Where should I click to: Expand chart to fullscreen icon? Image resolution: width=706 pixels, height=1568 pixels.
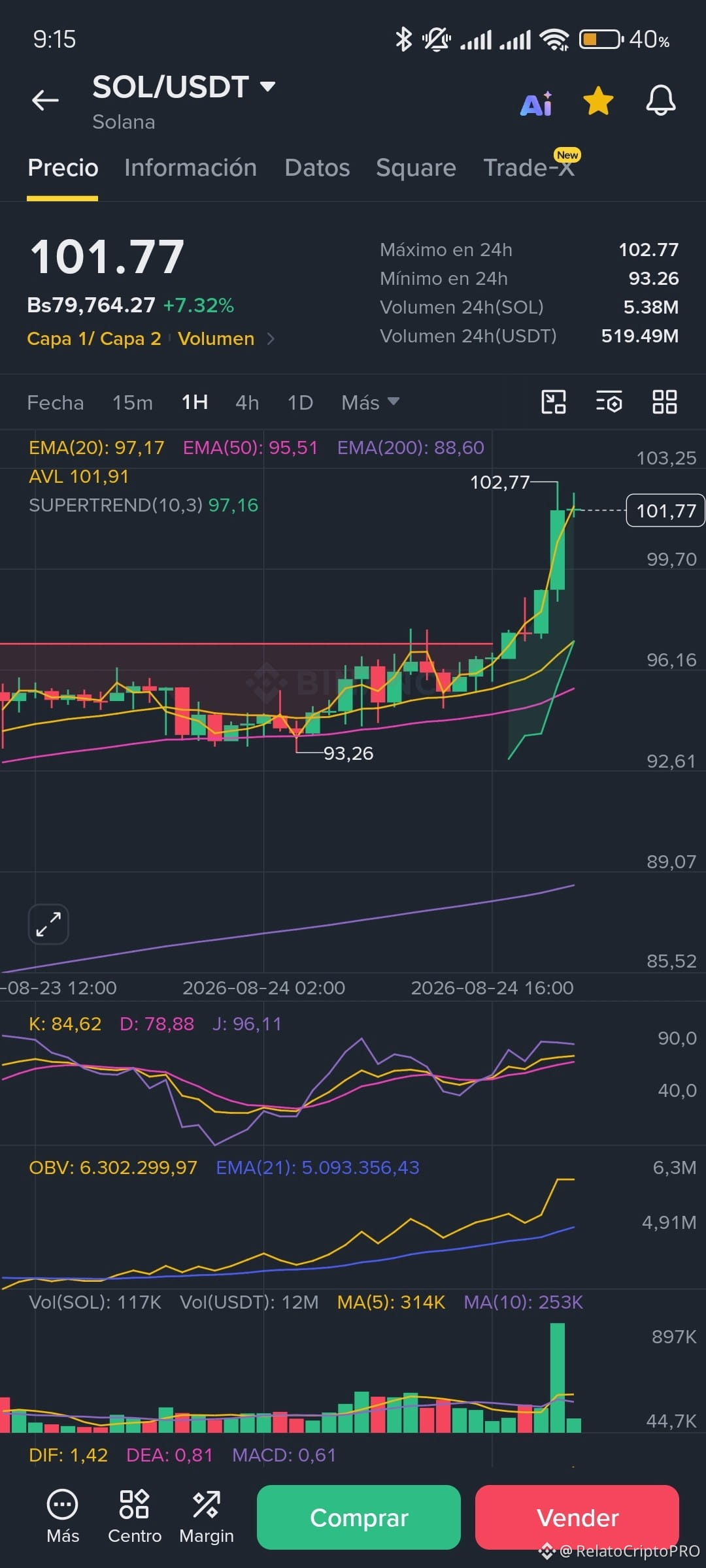coord(48,924)
